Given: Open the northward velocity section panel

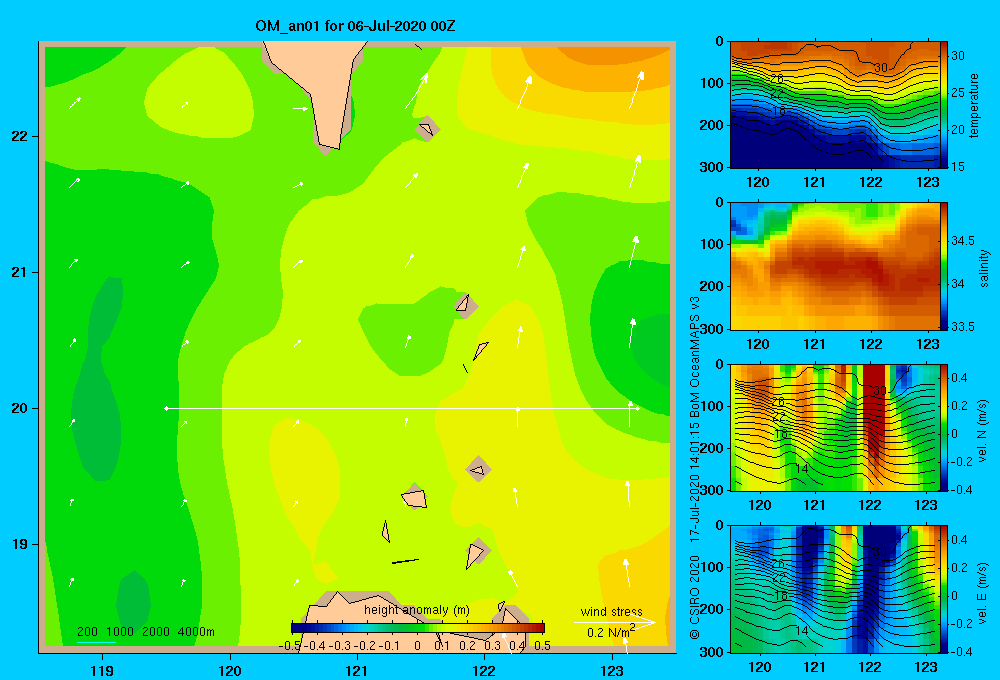Looking at the screenshot, I should coord(835,427).
